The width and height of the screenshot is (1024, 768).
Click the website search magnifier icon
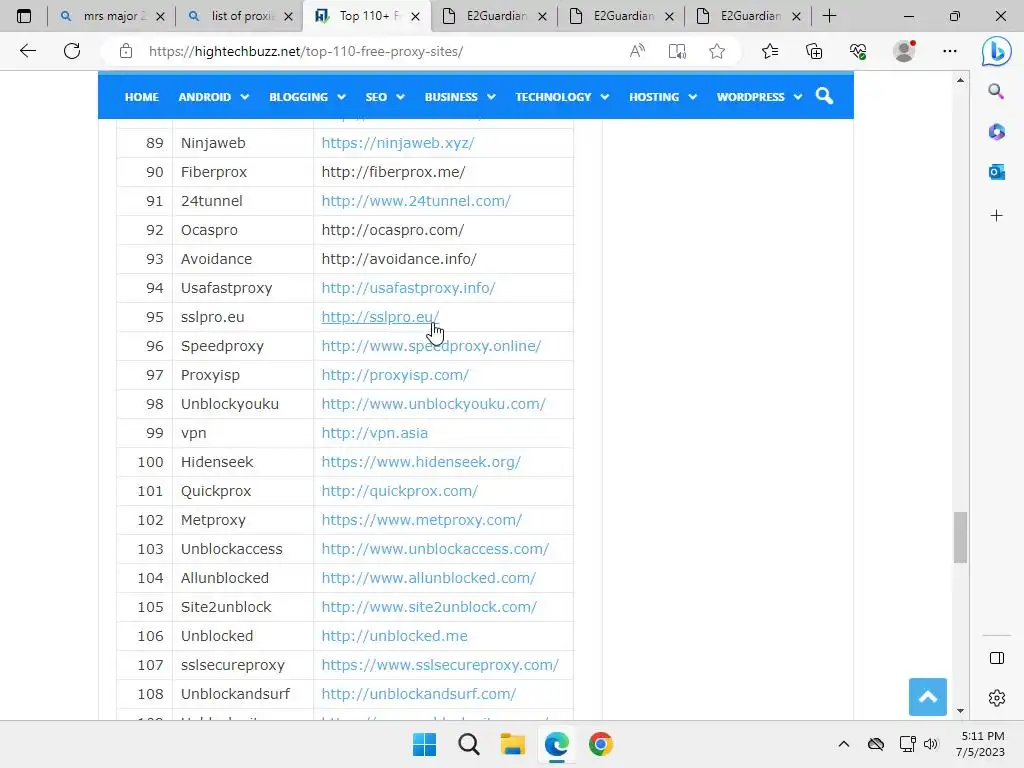(x=824, y=96)
